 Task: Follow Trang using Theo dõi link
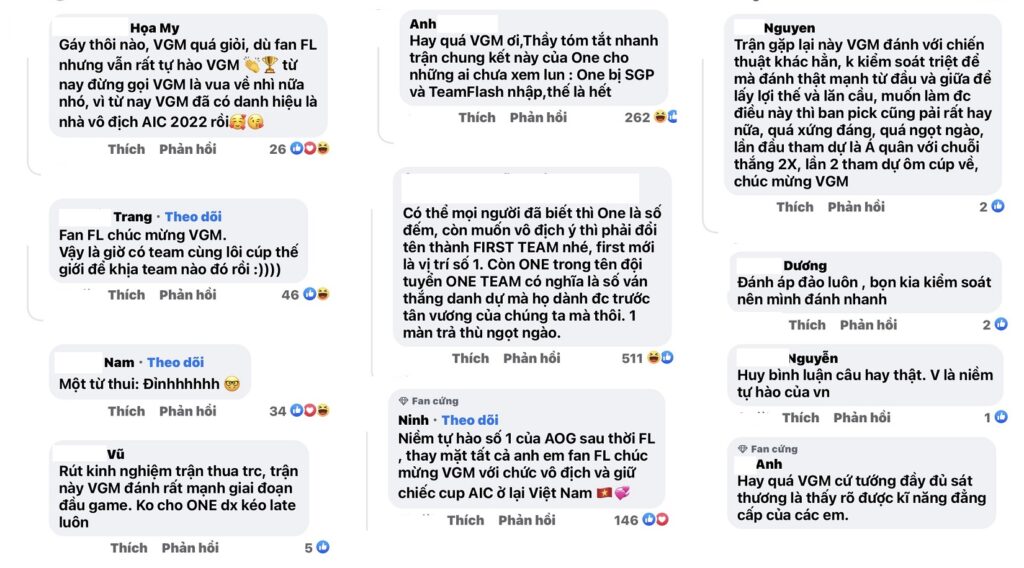pos(193,217)
